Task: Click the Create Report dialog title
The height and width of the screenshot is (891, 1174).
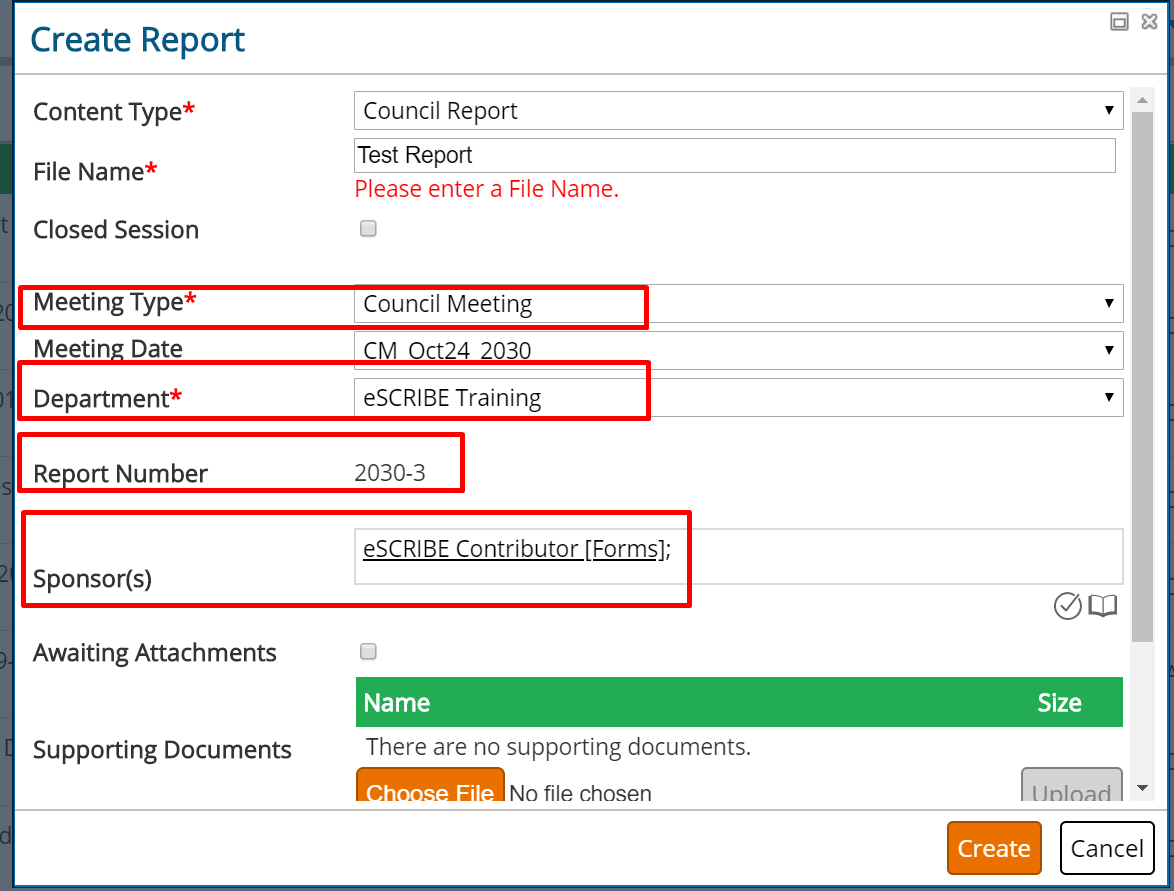Action: [137, 40]
